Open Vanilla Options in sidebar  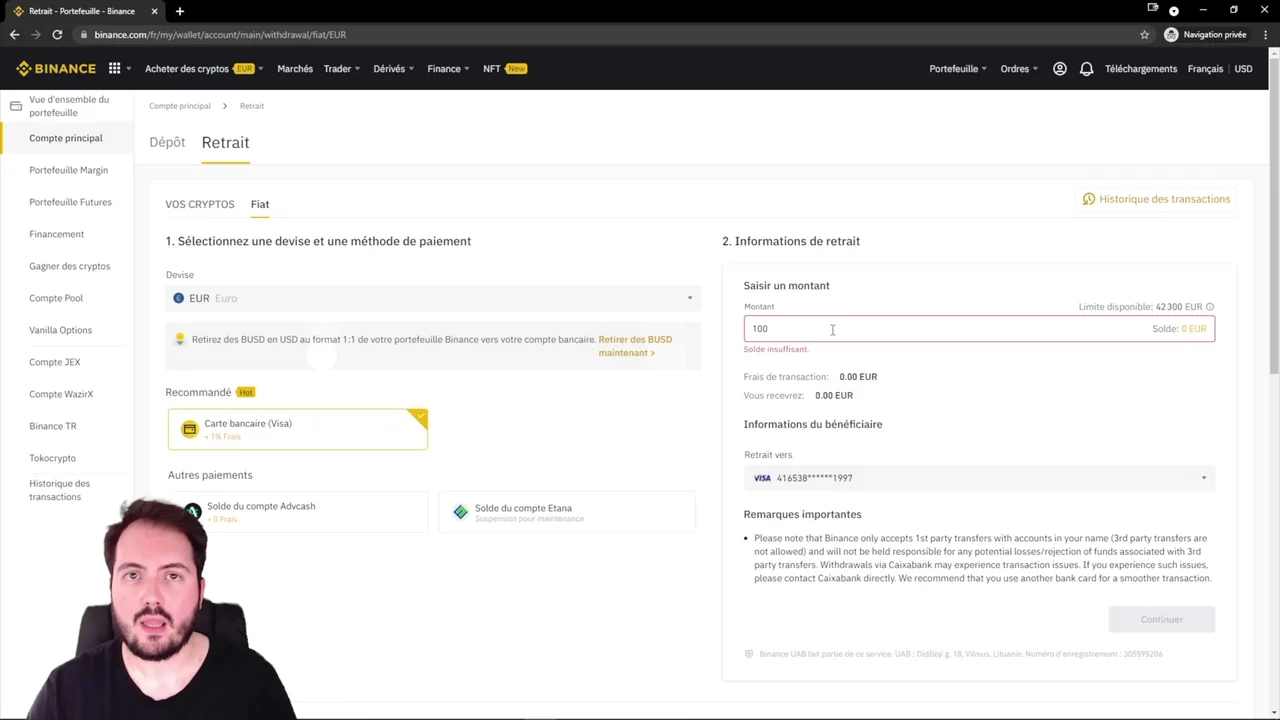[x=61, y=330]
